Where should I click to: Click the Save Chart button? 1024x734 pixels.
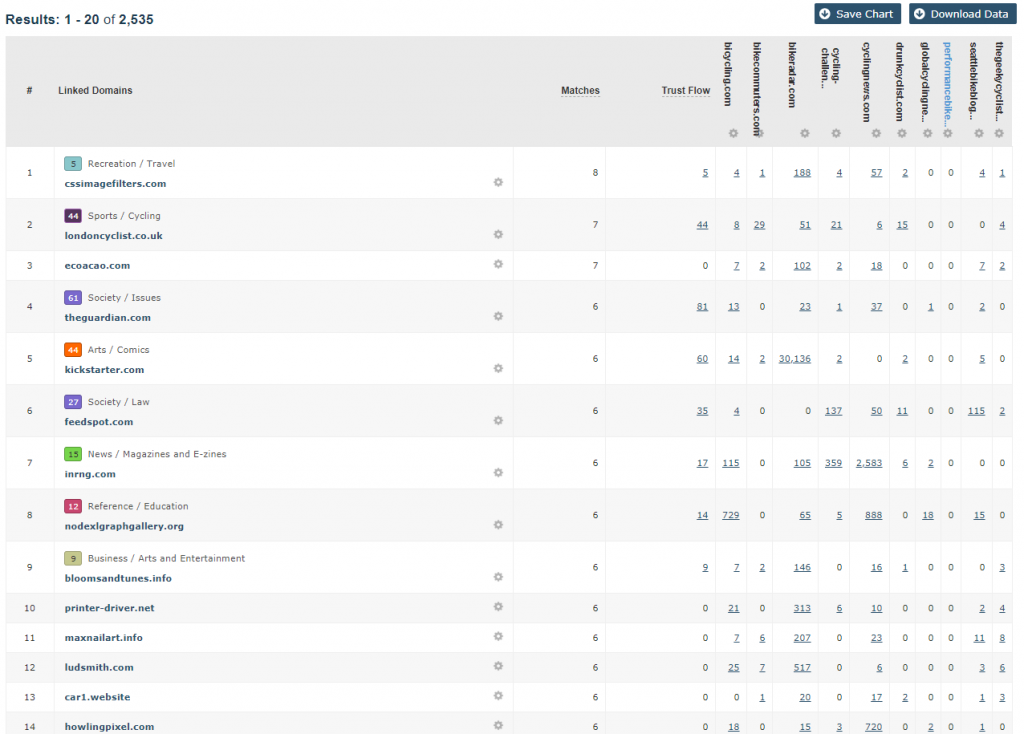point(857,14)
